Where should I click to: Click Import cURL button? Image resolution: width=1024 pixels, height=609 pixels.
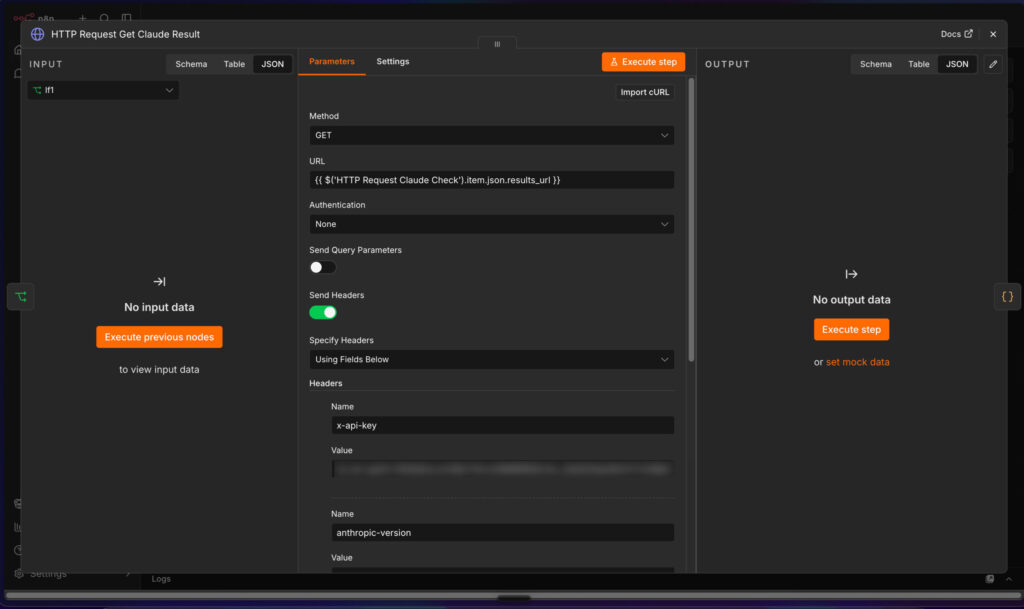click(645, 92)
